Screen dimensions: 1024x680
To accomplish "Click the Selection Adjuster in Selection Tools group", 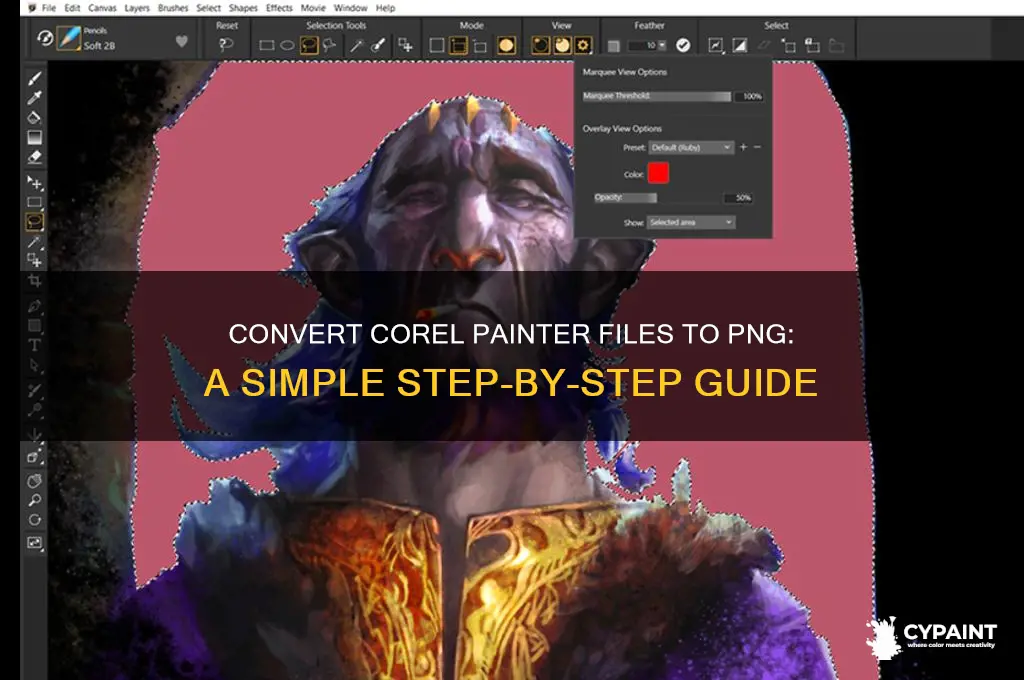I will point(406,45).
